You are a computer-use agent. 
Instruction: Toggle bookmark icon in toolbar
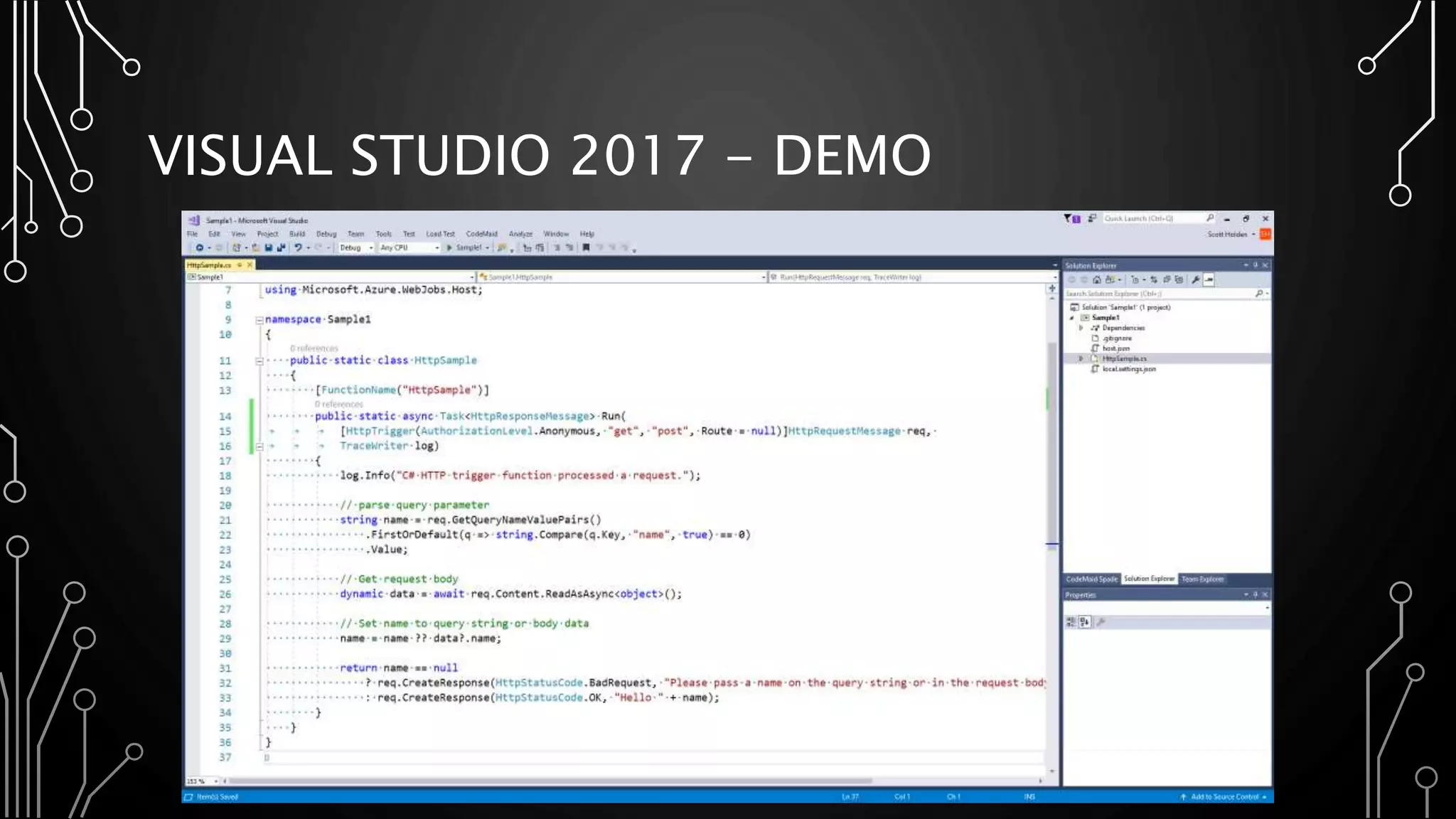point(586,247)
